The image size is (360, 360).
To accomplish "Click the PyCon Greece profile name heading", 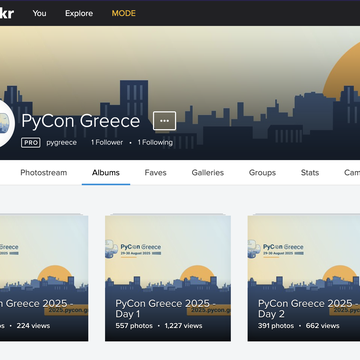I will pyautogui.click(x=81, y=121).
